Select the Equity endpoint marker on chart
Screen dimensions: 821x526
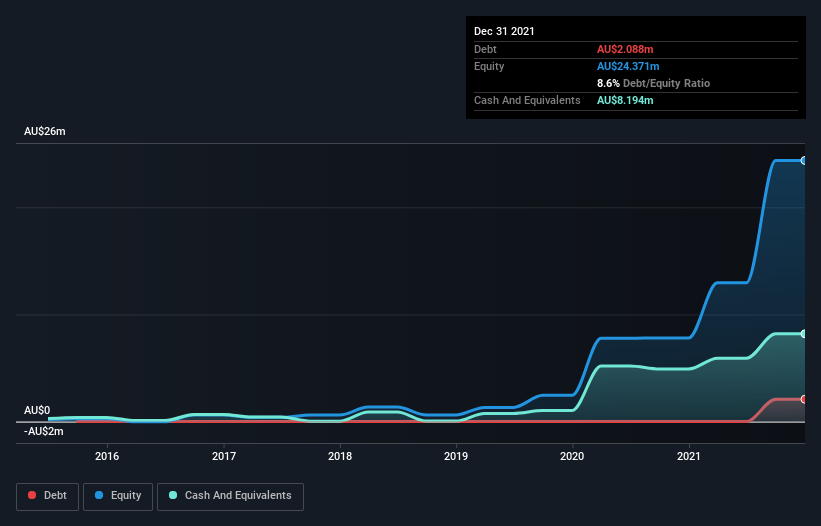pyautogui.click(x=804, y=161)
